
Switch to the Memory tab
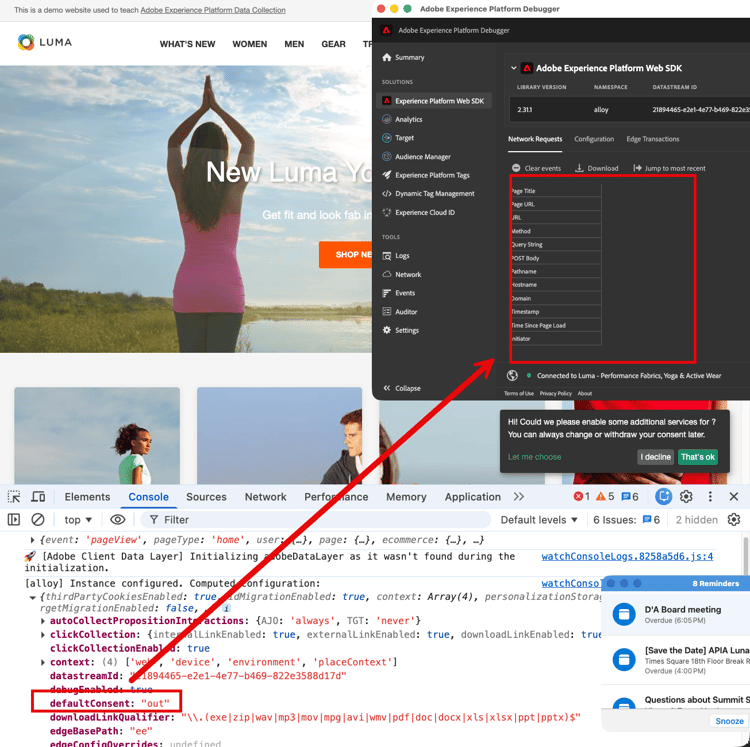coord(406,497)
